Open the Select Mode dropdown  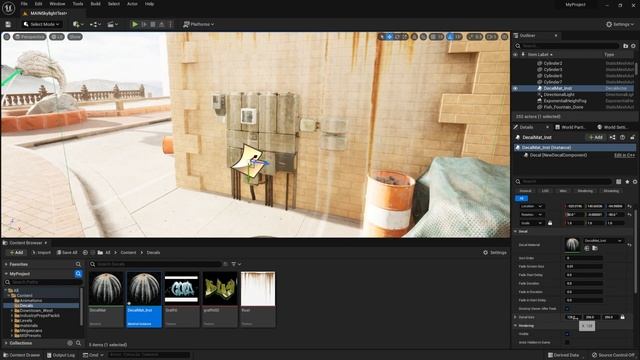[41, 24]
